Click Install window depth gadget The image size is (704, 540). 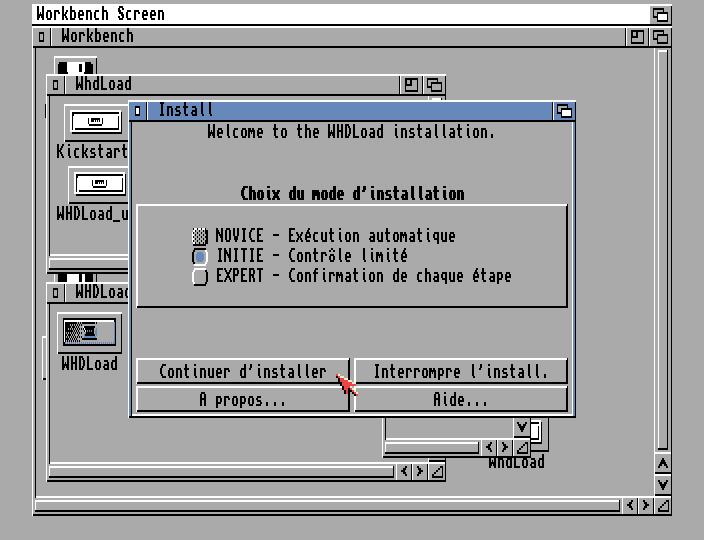click(564, 111)
